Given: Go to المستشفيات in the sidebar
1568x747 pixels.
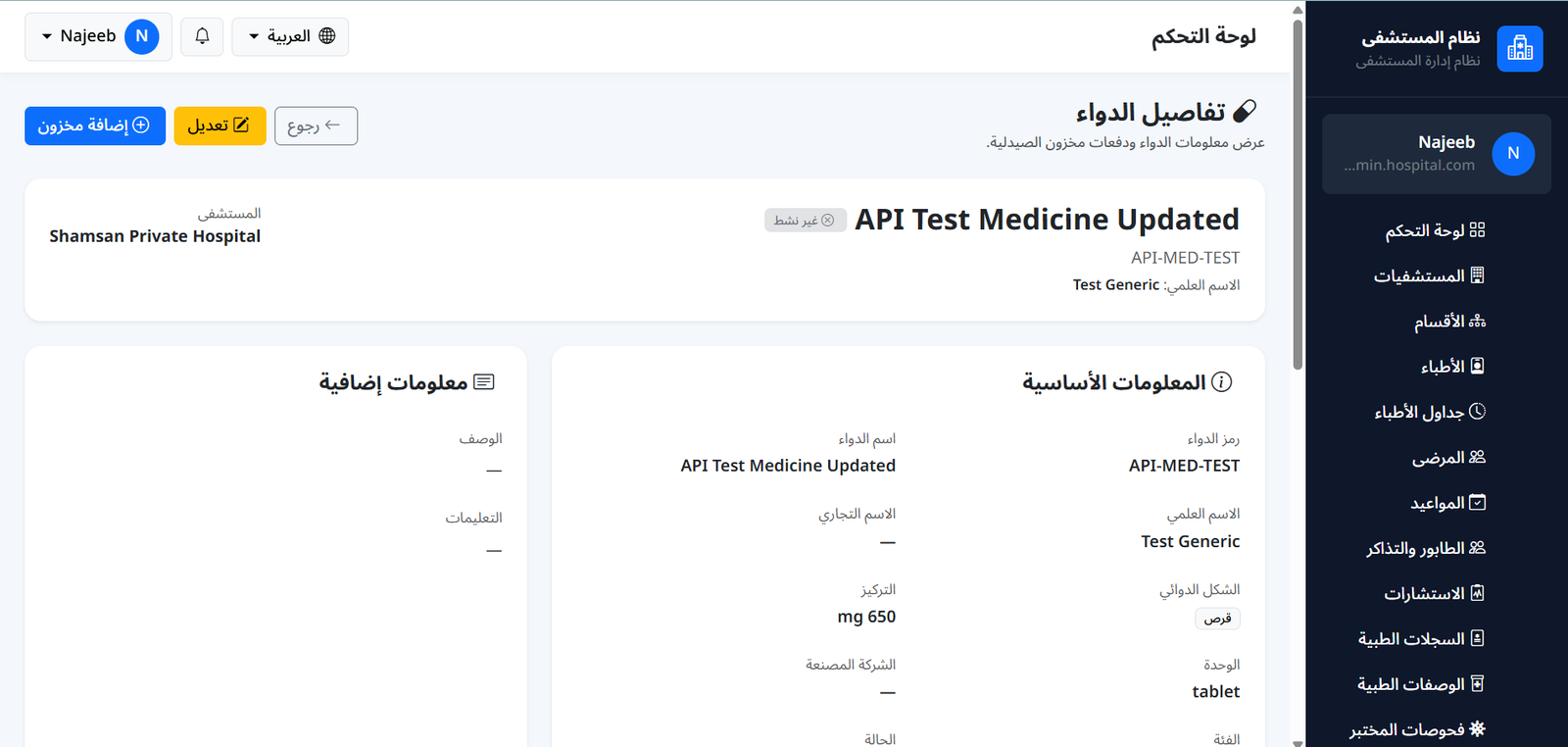Looking at the screenshot, I should pyautogui.click(x=1430, y=275).
